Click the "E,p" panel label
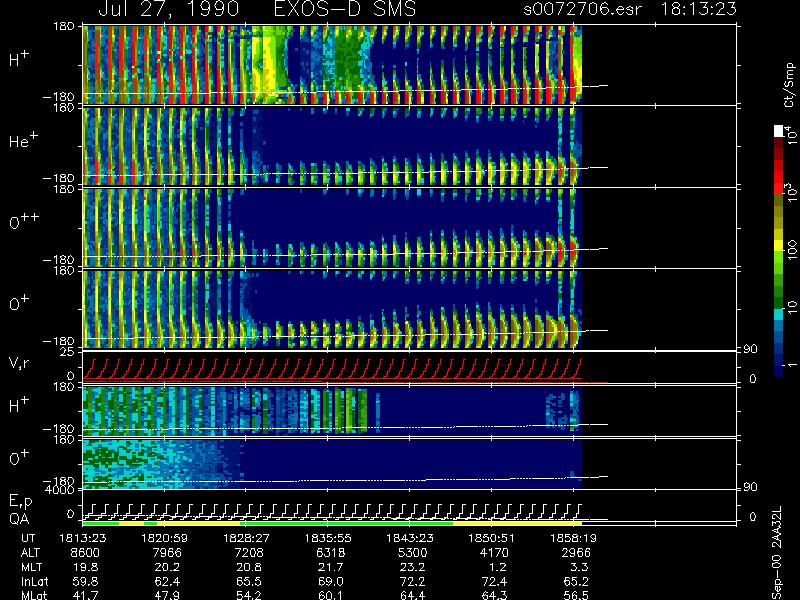800x600 pixels. pyautogui.click(x=20, y=502)
